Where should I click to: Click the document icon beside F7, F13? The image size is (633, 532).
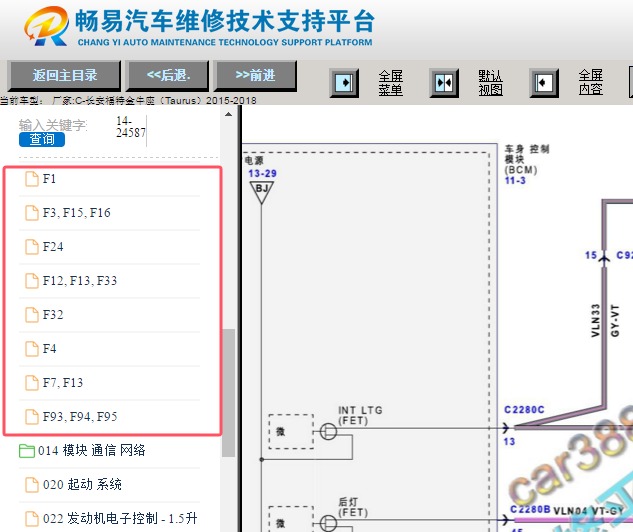[x=32, y=382]
